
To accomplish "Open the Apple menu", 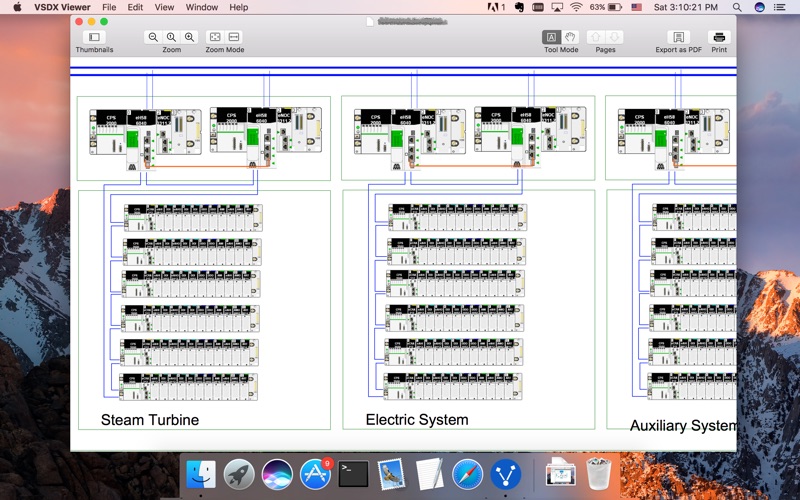I will click(x=17, y=7).
